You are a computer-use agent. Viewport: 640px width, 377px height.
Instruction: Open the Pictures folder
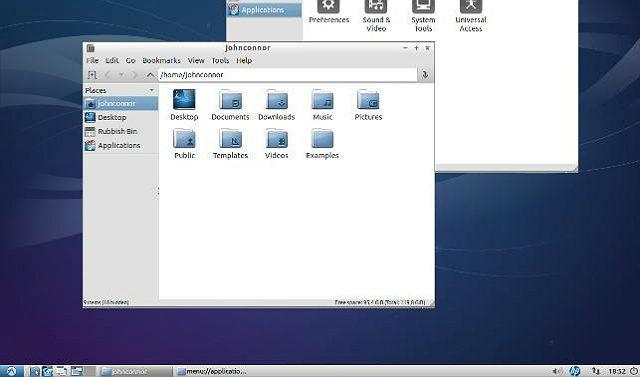368,105
